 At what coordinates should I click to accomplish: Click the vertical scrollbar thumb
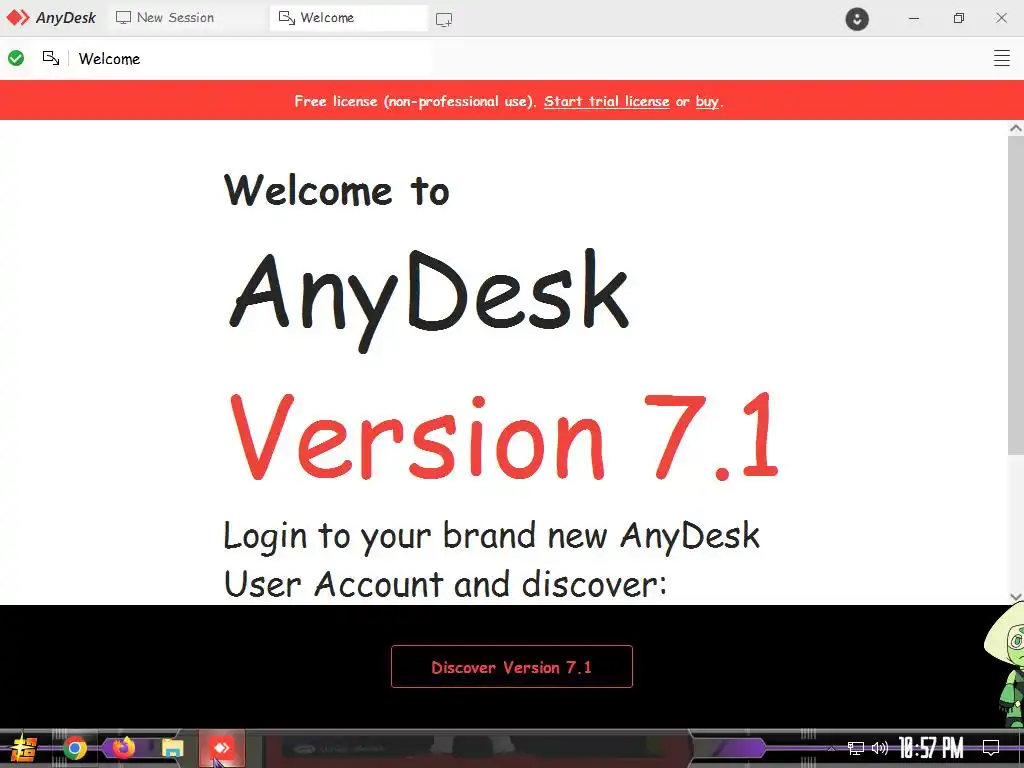(1016, 295)
